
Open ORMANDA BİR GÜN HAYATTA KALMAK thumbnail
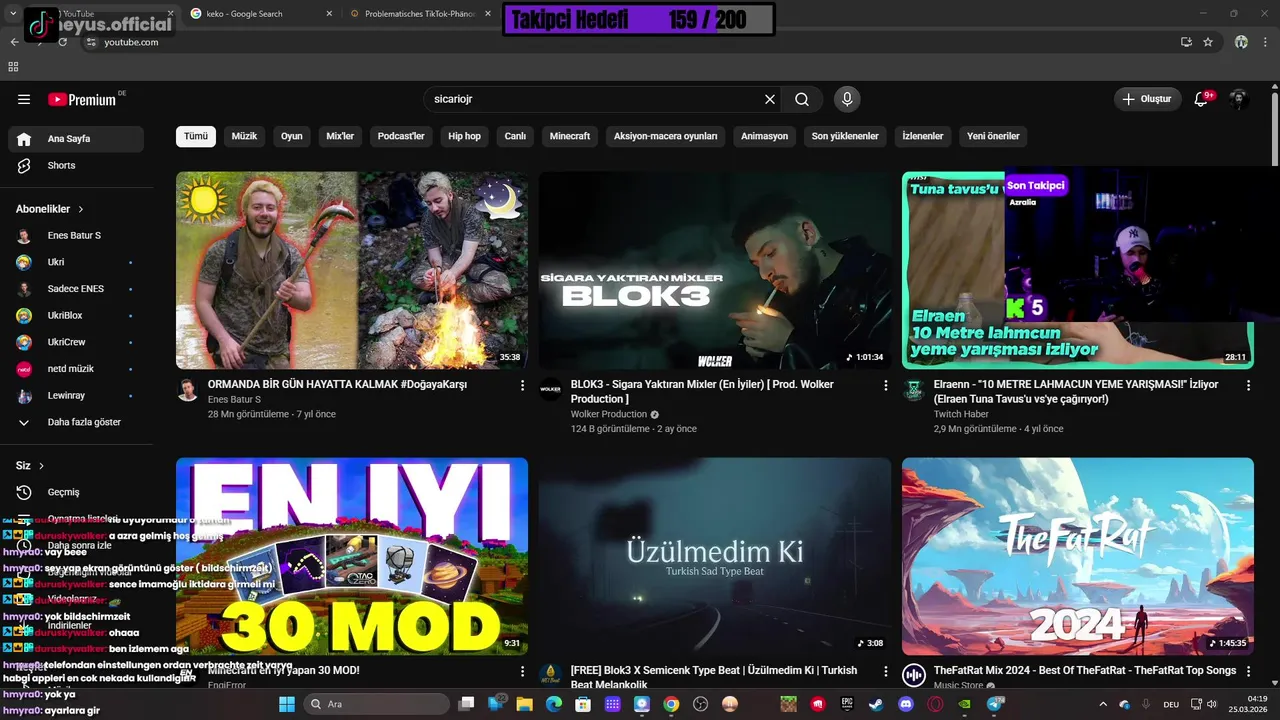pyautogui.click(x=352, y=270)
